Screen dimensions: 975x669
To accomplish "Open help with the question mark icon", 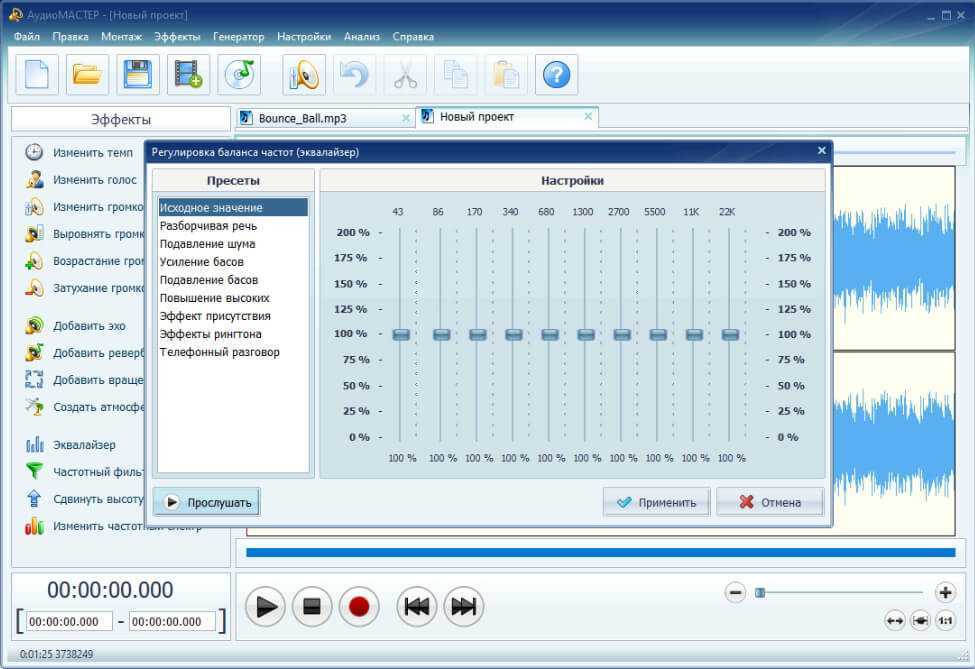I will 556,75.
